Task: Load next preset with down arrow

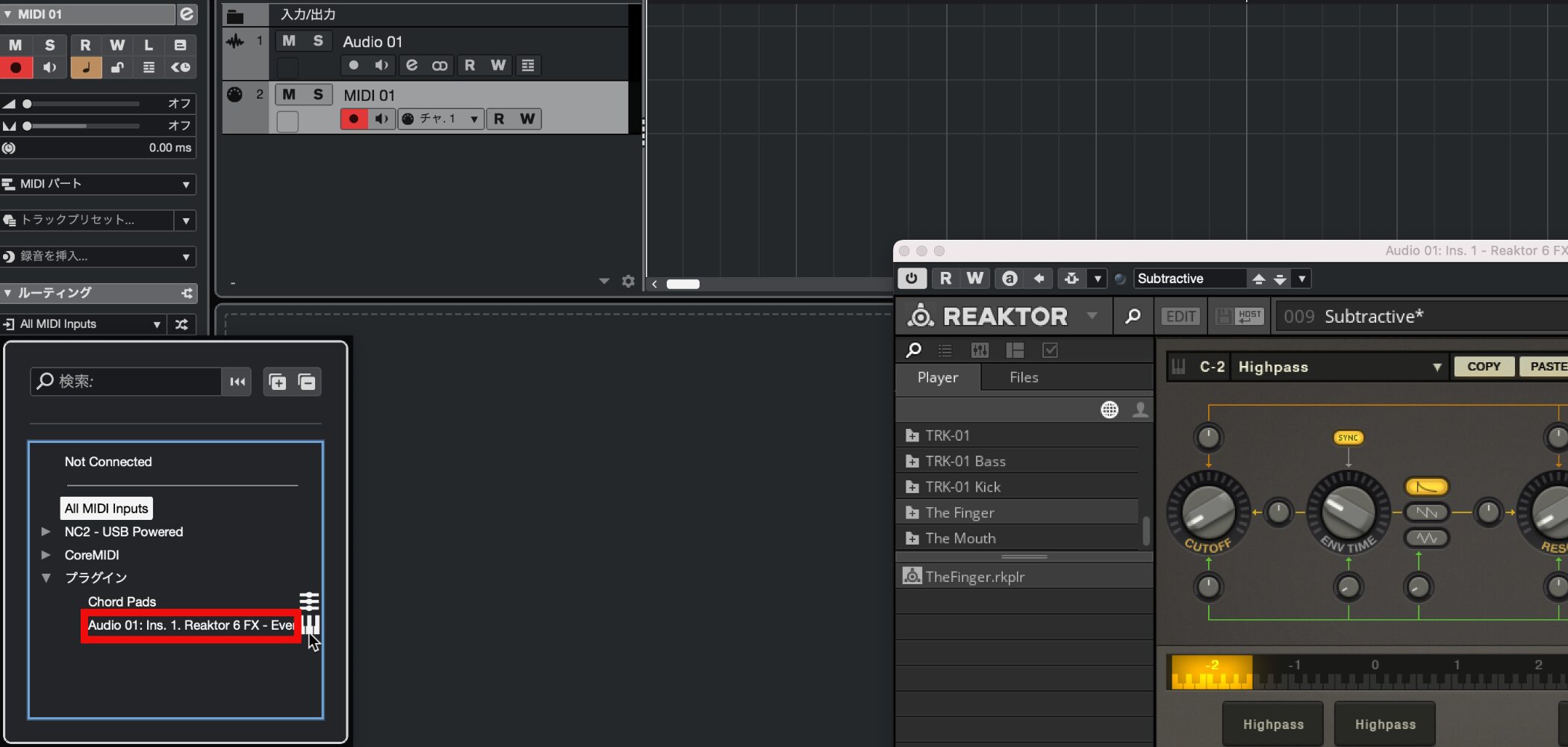Action: [x=1280, y=279]
